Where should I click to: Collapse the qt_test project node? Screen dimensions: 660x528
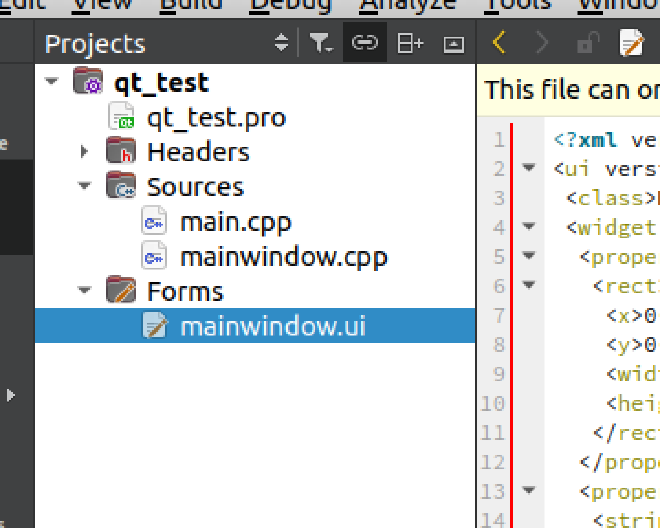(x=52, y=83)
